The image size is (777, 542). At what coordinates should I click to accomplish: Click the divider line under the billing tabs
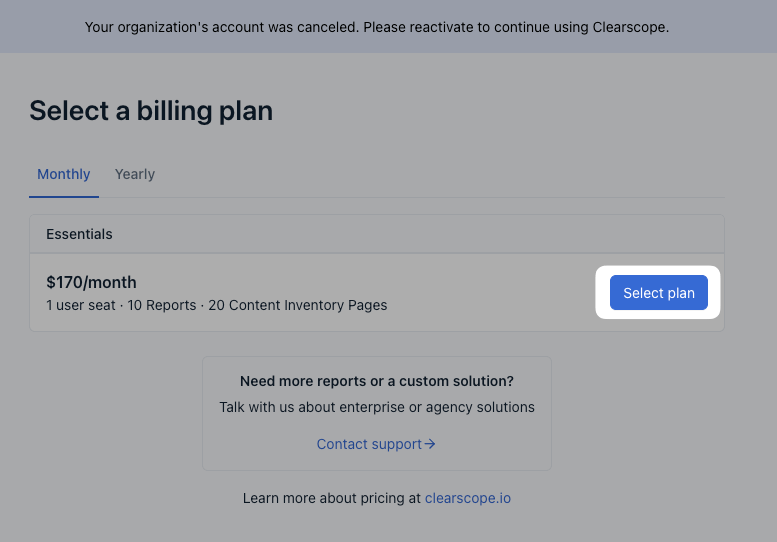tap(400, 197)
